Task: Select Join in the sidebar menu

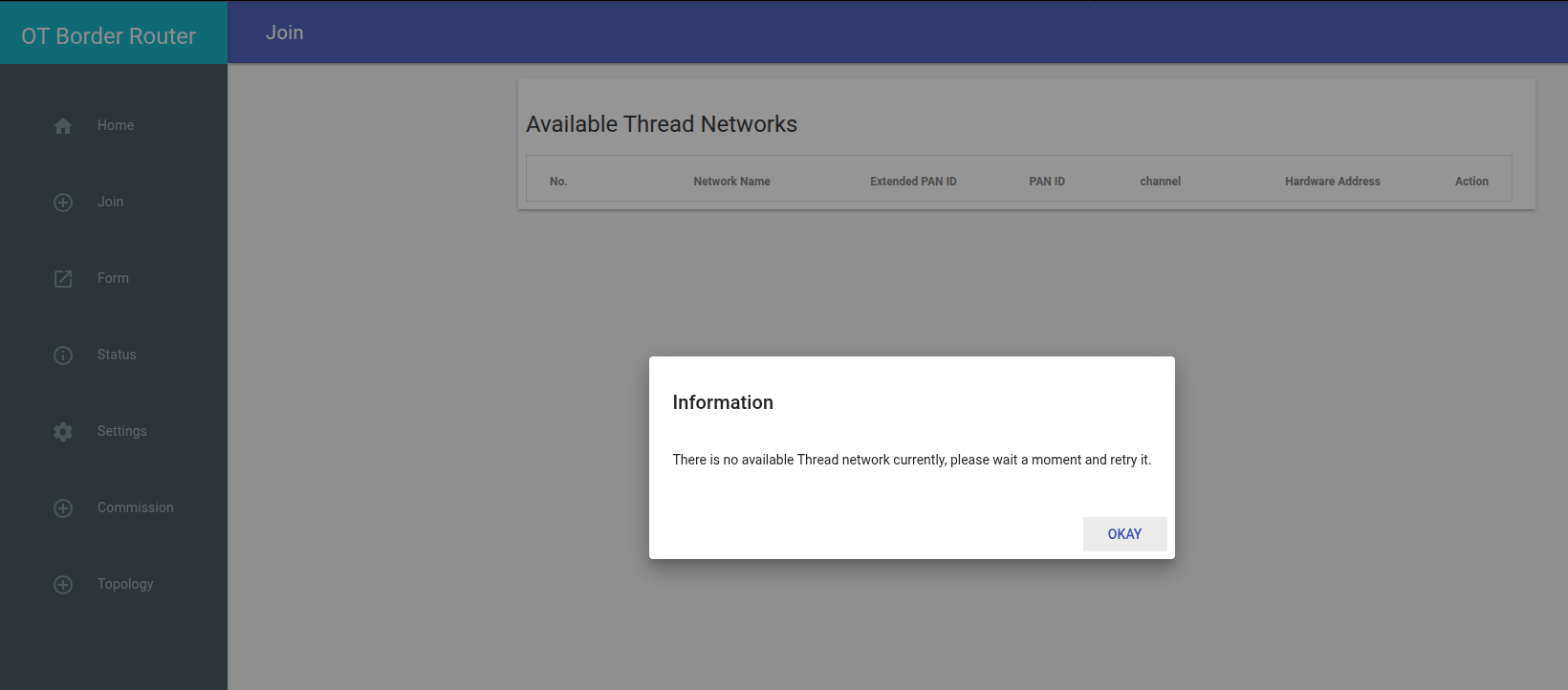Action: pyautogui.click(x=110, y=202)
